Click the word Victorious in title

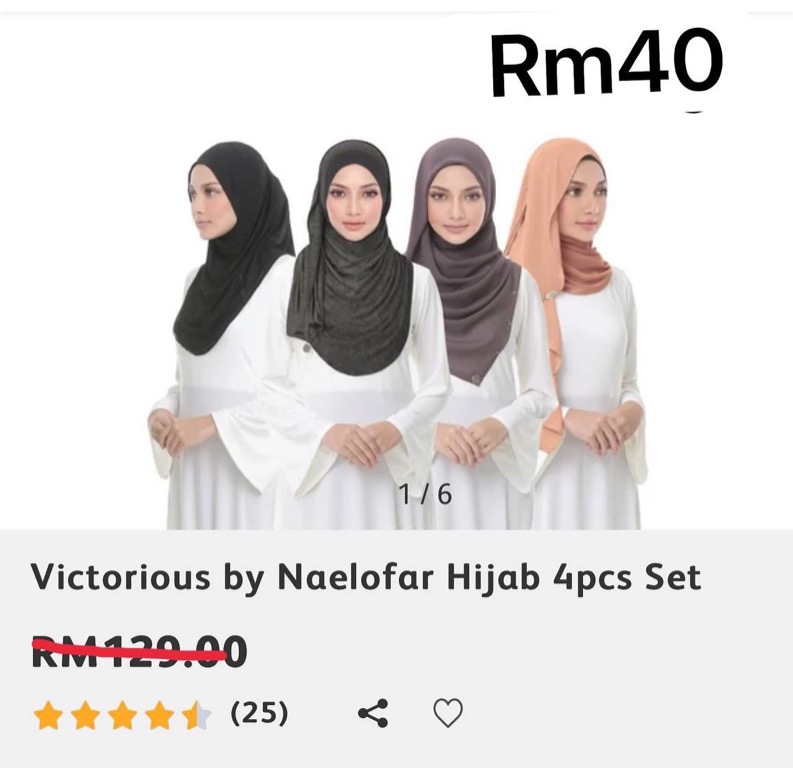pos(121,577)
